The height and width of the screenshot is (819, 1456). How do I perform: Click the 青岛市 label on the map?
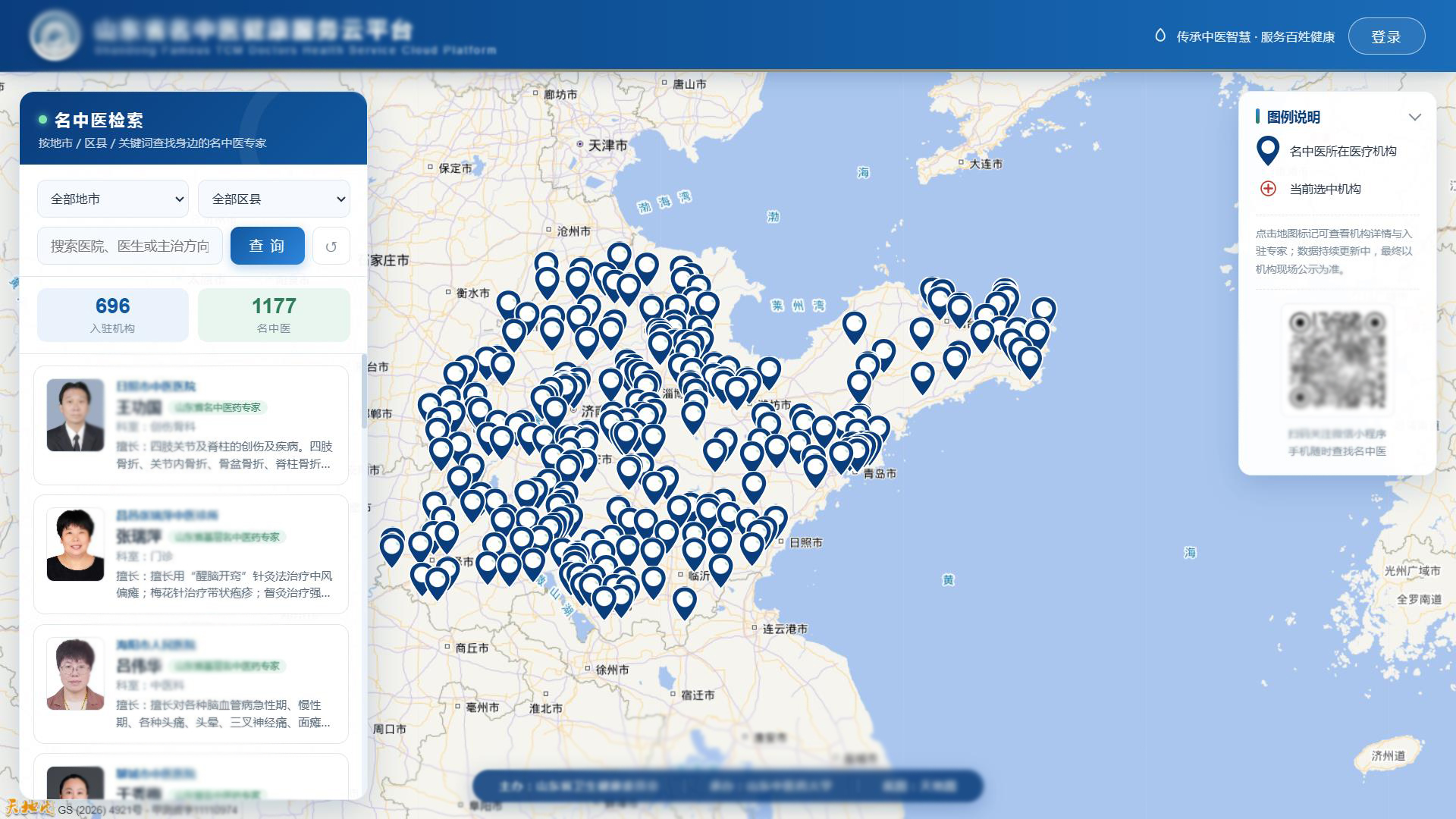coord(880,473)
